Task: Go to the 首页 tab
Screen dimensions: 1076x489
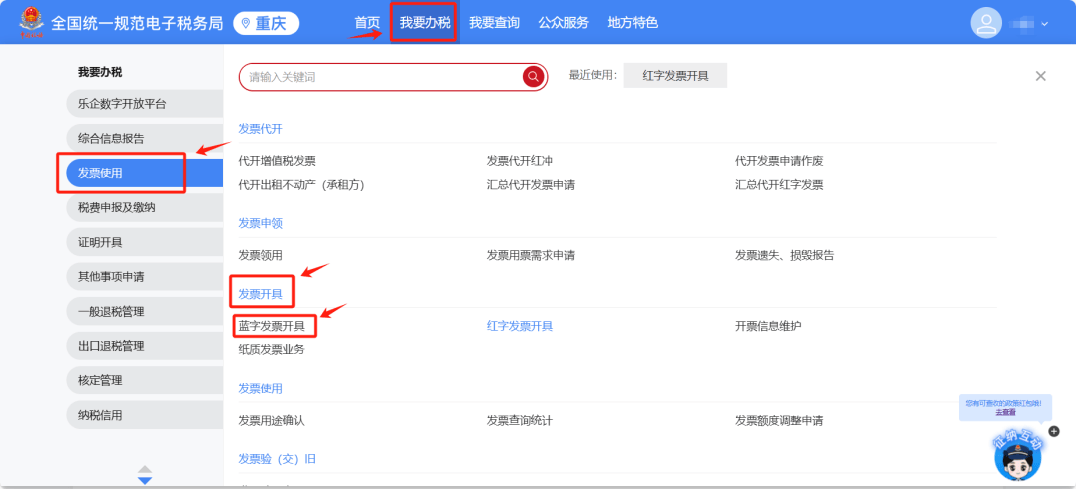Action: tap(367, 23)
